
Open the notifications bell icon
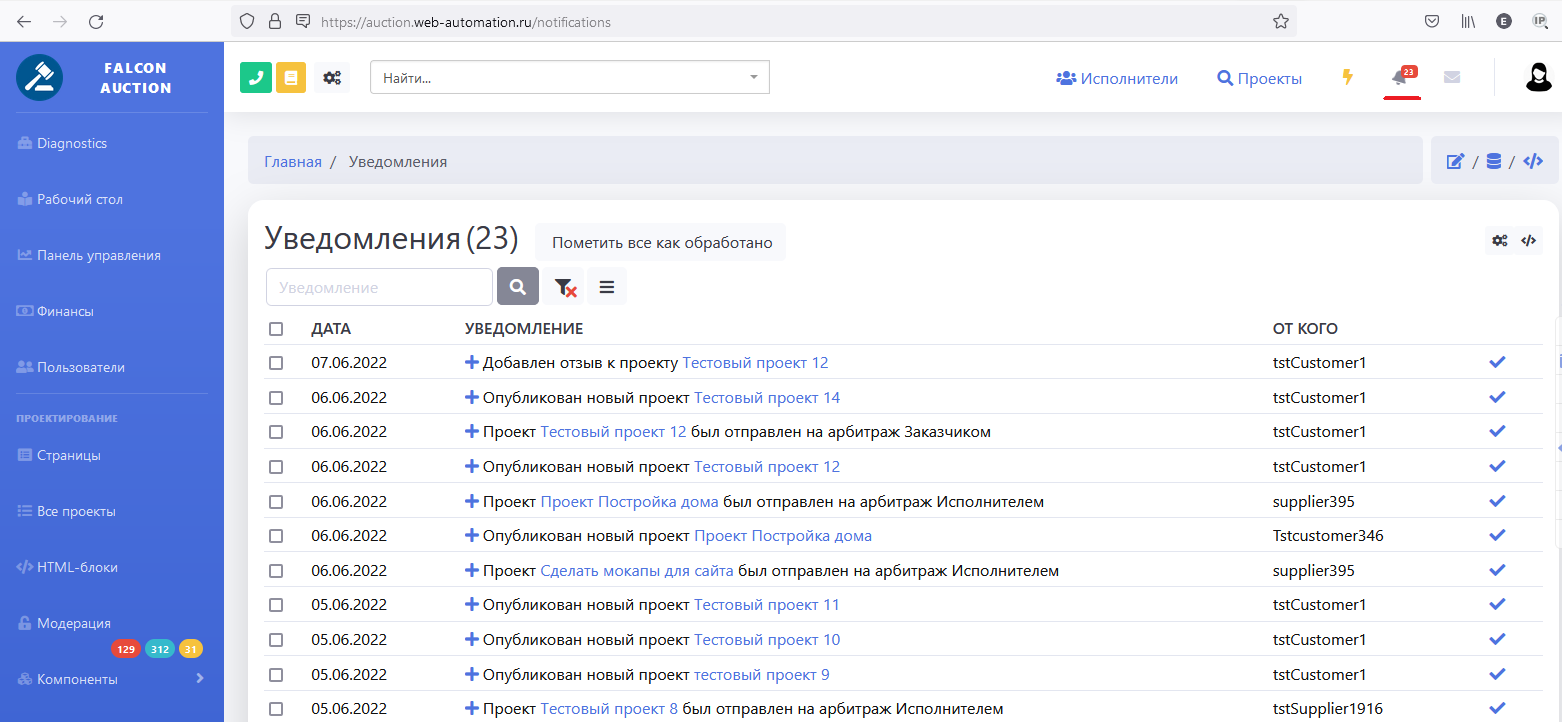[x=1400, y=78]
